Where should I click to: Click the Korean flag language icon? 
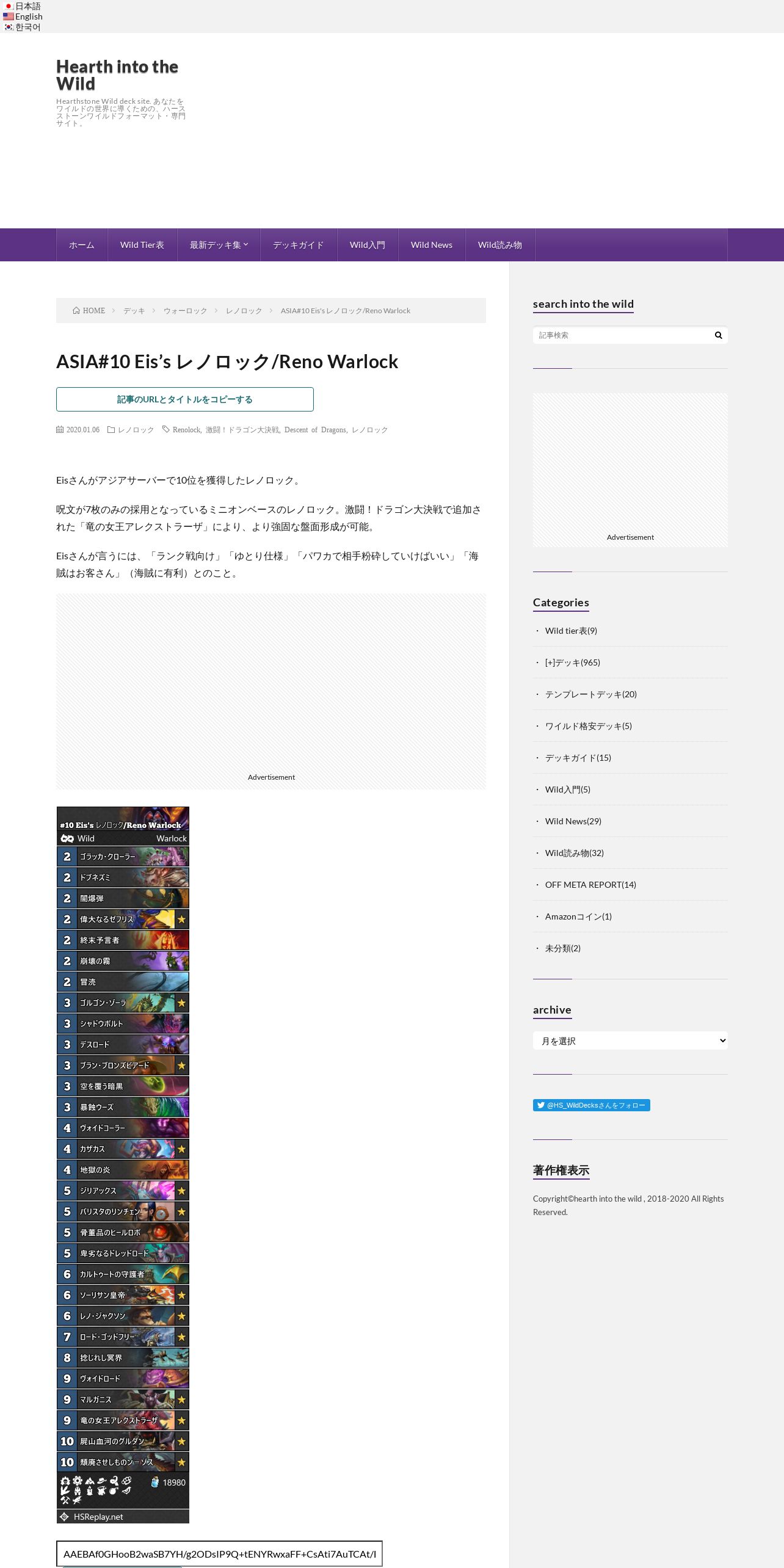point(9,27)
